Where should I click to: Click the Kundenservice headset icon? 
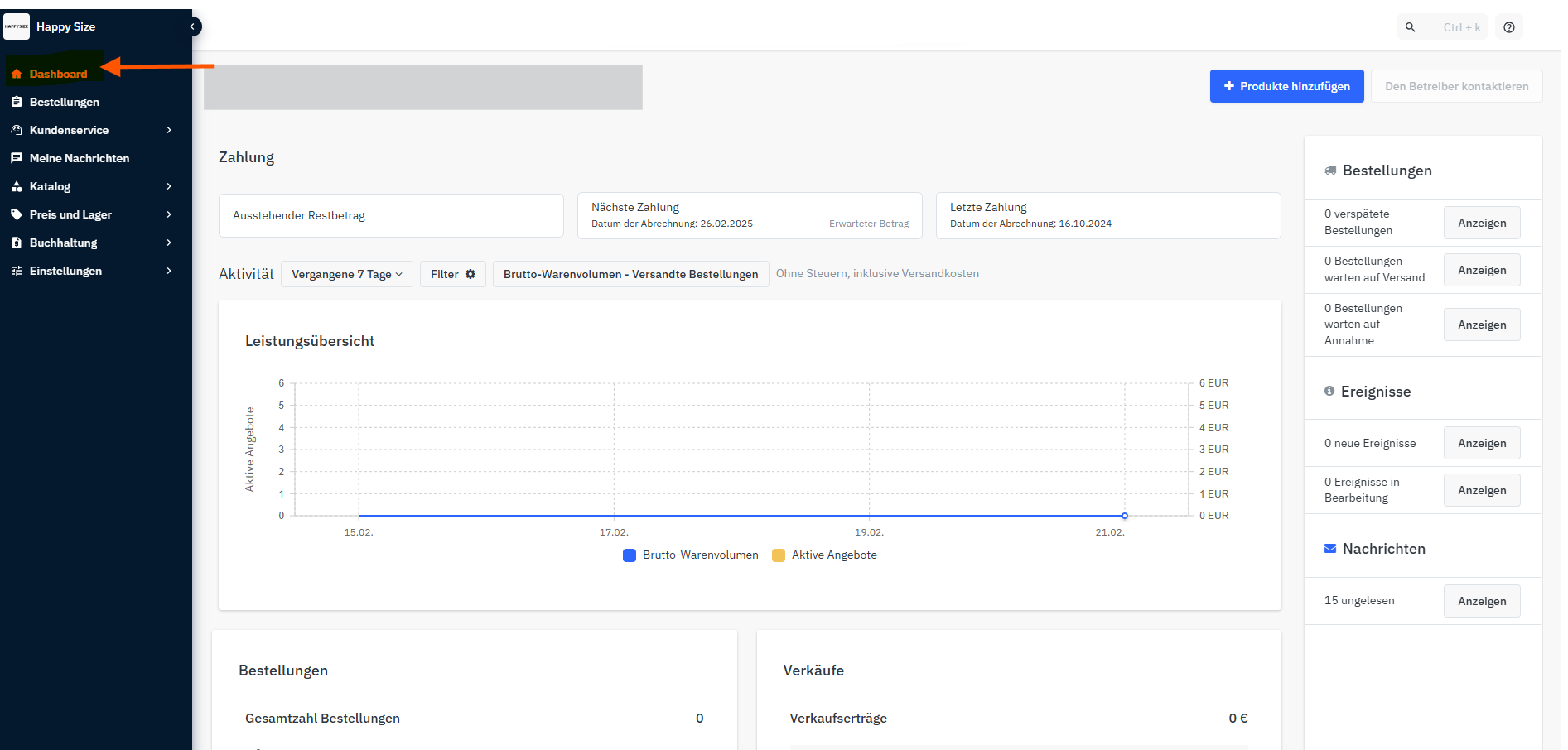tap(17, 130)
